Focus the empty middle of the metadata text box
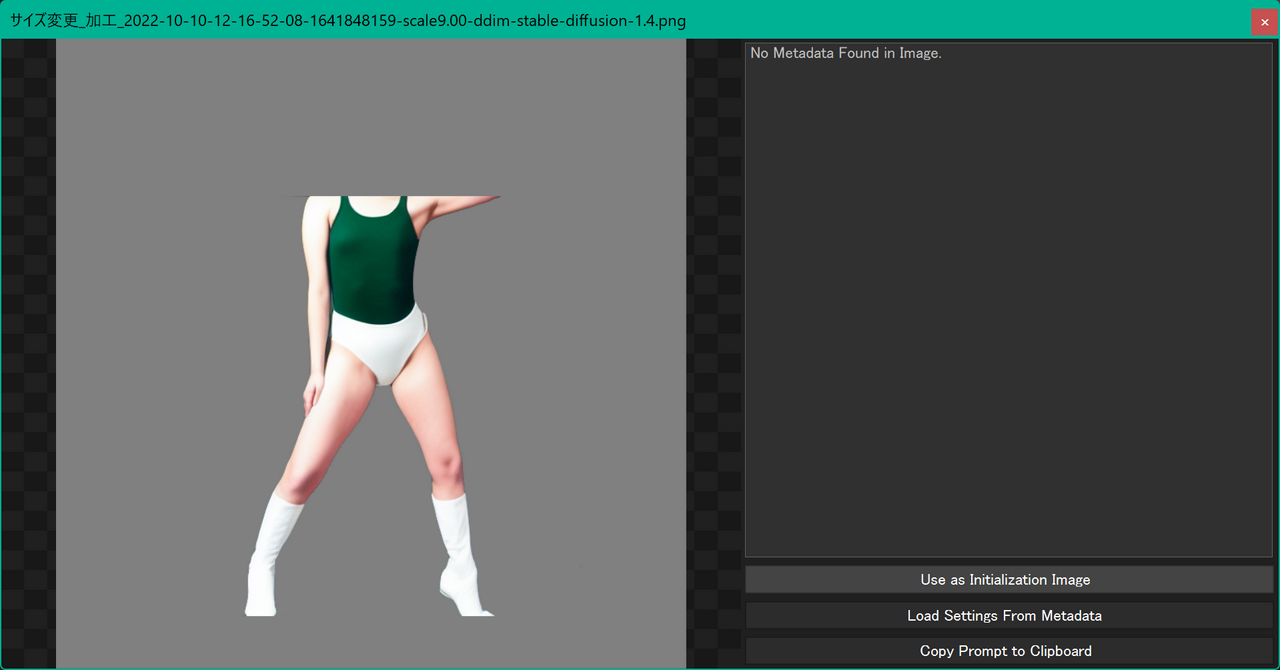This screenshot has height=670, width=1280. (x=1008, y=300)
